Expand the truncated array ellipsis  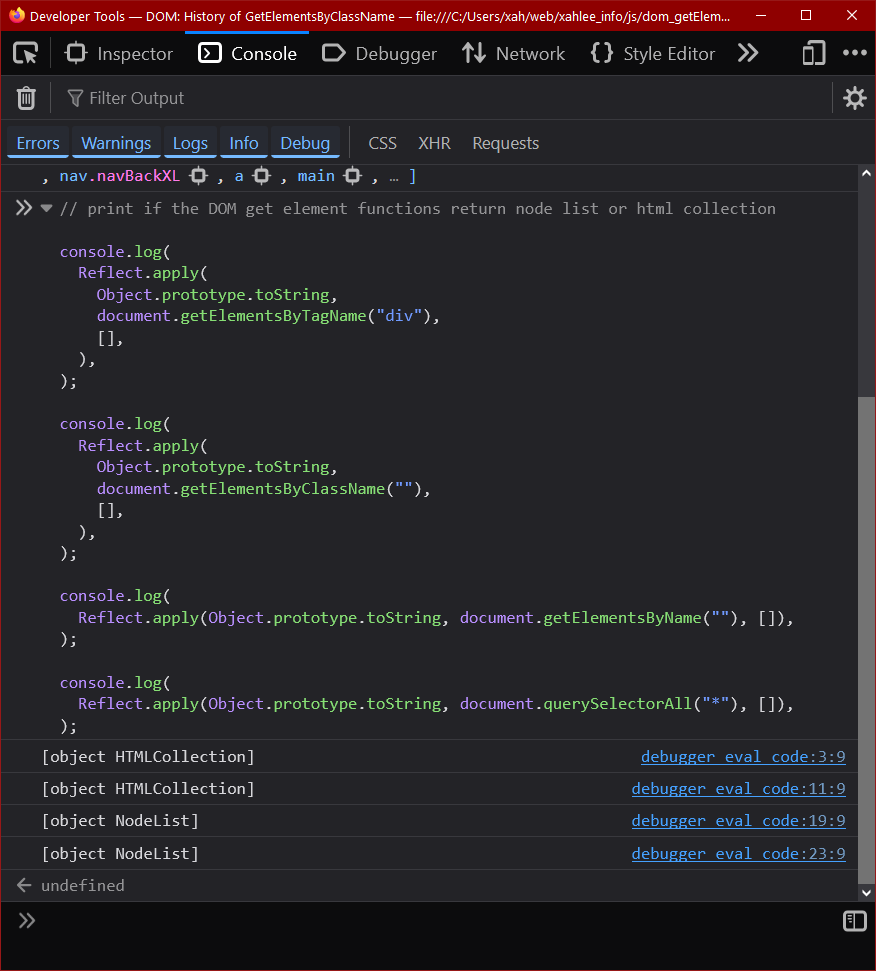coord(394,177)
